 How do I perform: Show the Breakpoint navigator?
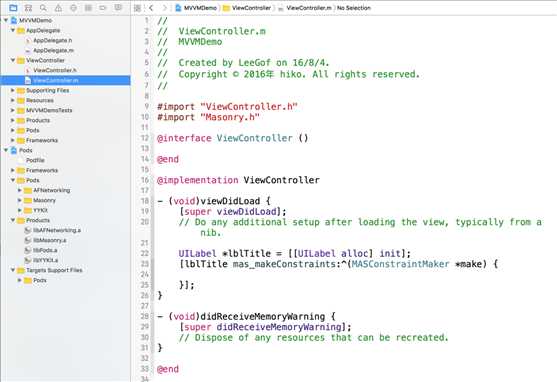point(103,7)
